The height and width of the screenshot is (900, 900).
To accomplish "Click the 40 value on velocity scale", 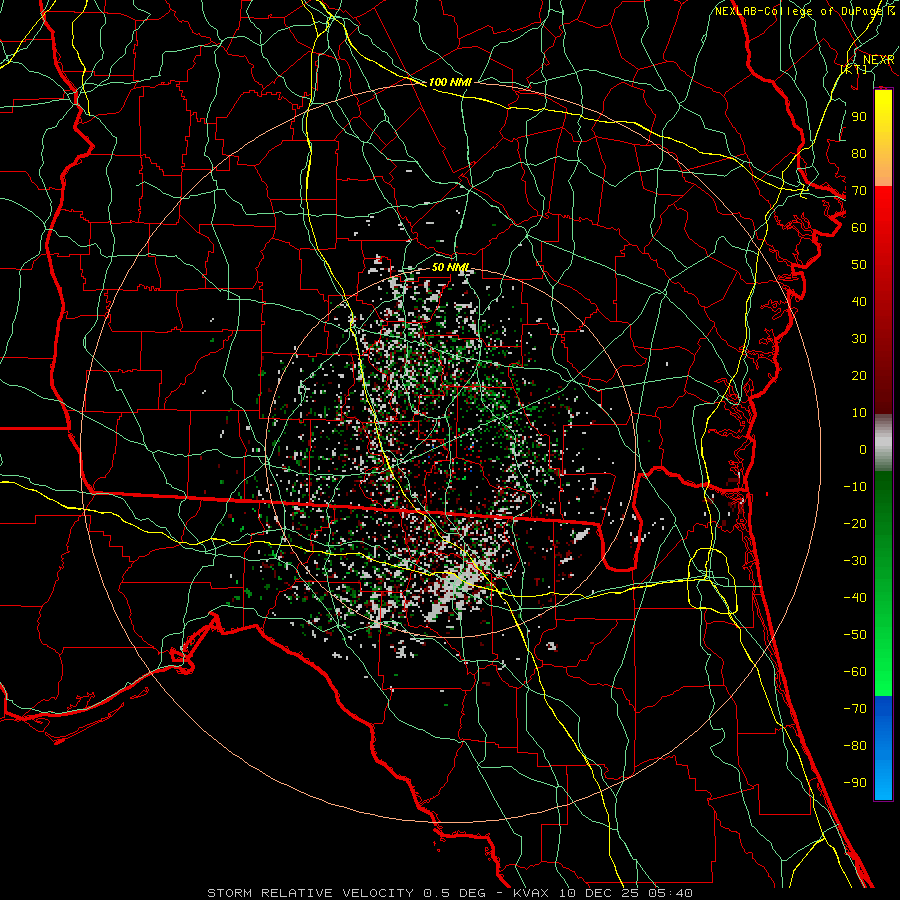I will (859, 301).
